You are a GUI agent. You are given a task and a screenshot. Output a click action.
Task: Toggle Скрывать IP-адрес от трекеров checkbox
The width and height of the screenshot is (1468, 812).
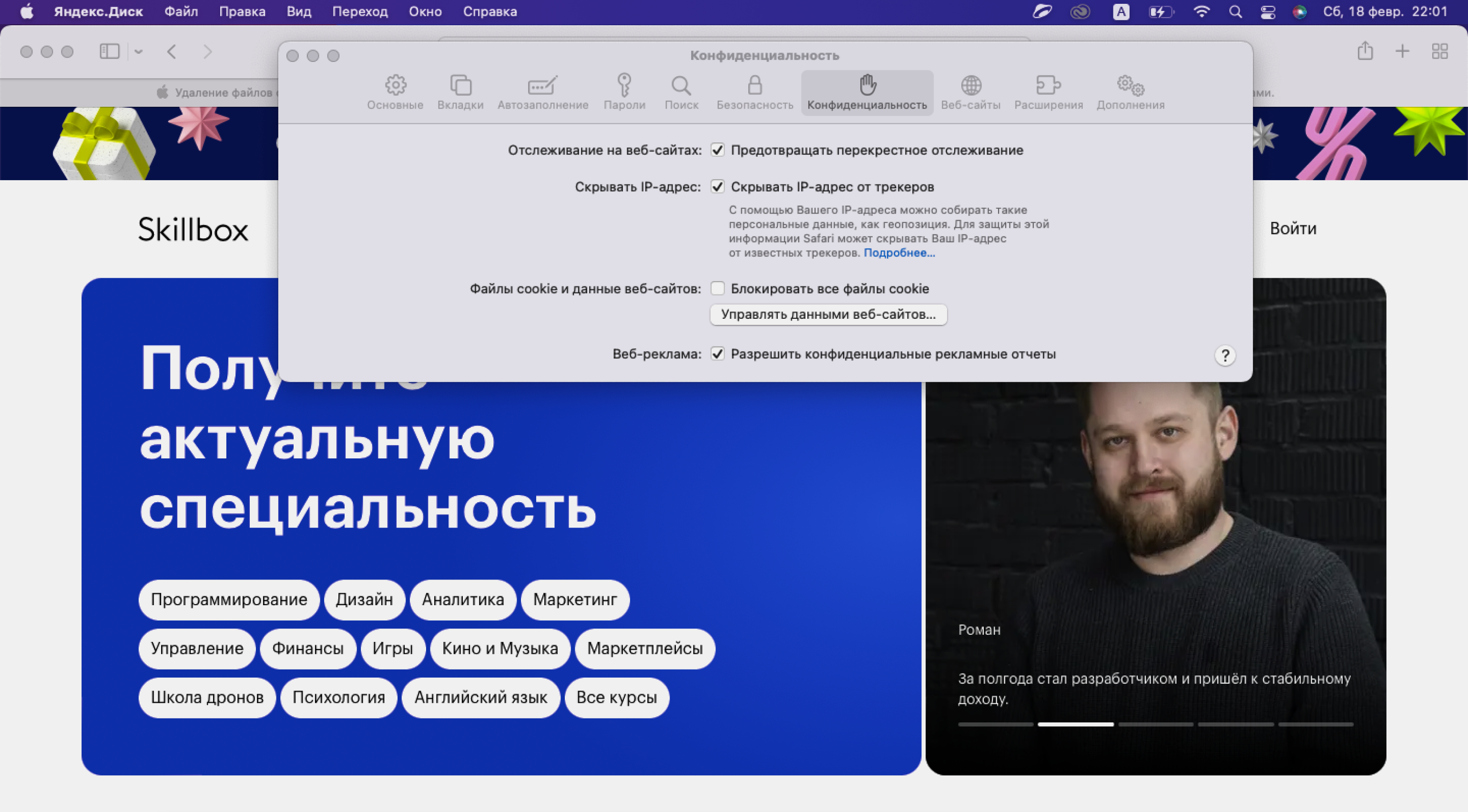(717, 187)
